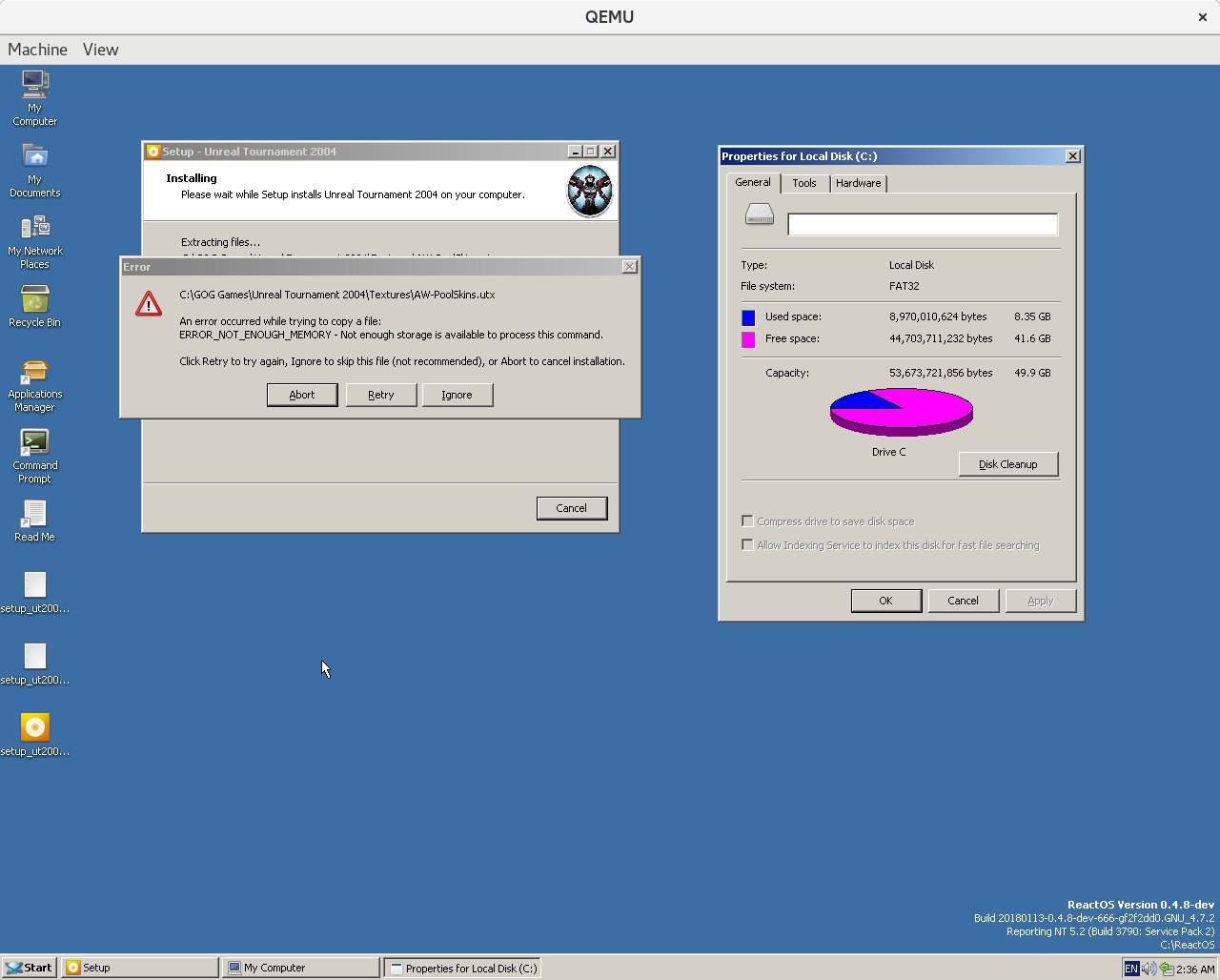Select the yellow disc setup_ut200 installer icon
This screenshot has height=980, width=1220.
pos(35,734)
